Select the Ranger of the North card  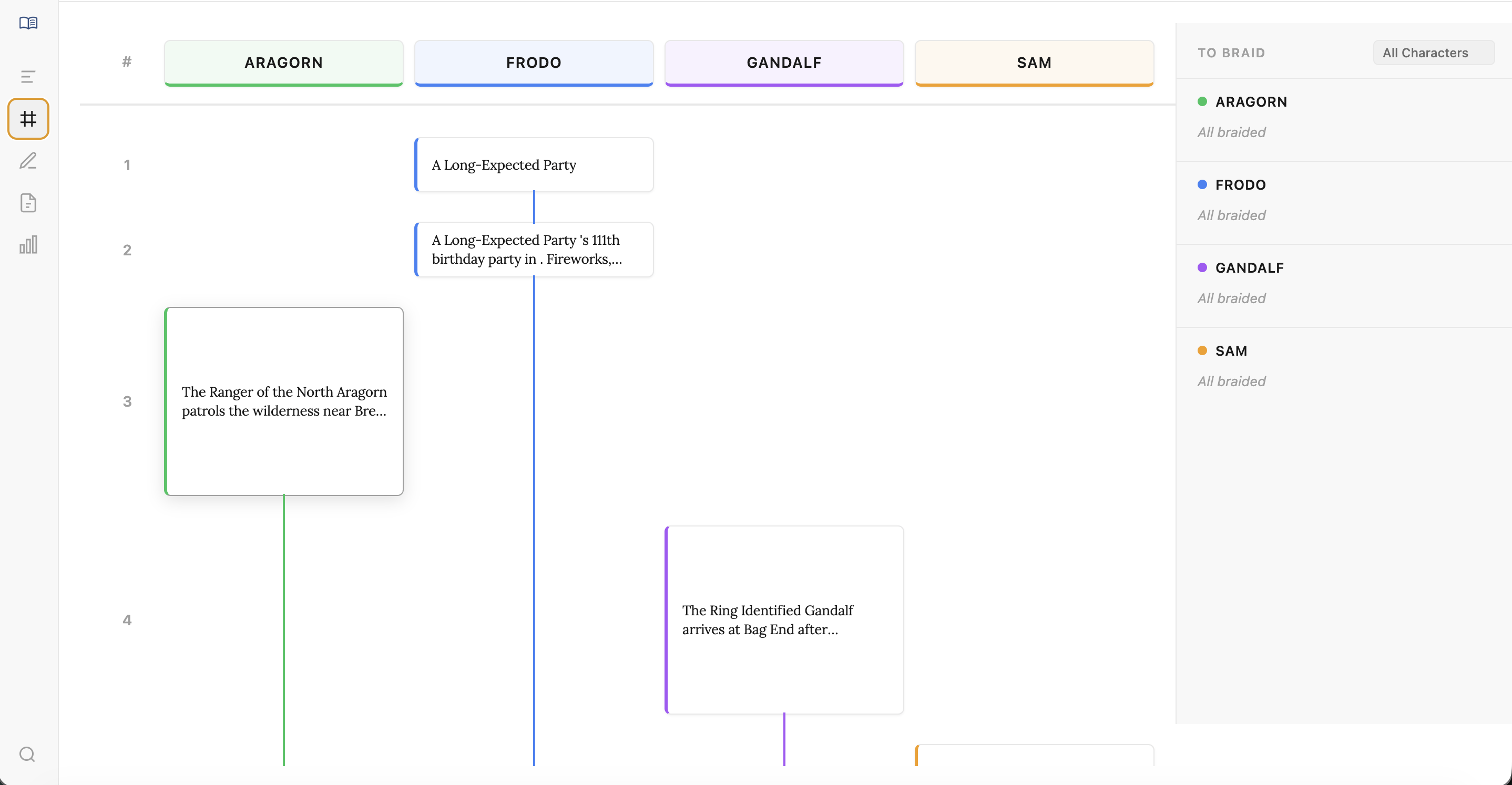[283, 401]
